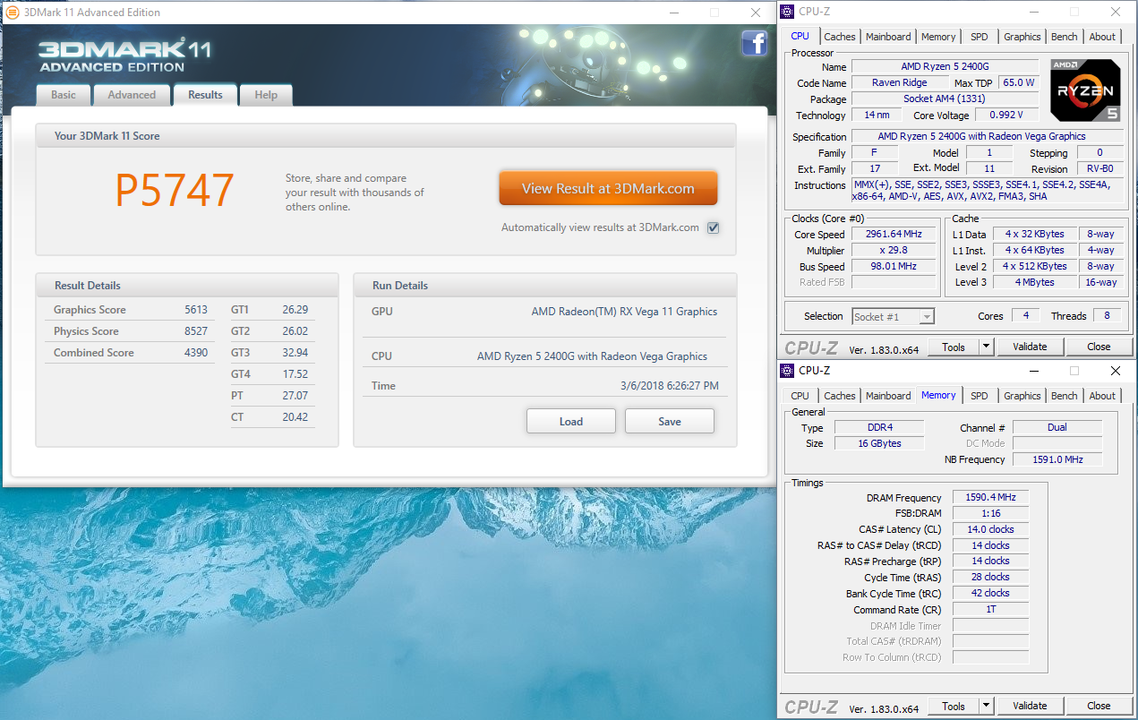Screen dimensions: 1138x720
Task: Click the P5747 score value
Action: (x=175, y=190)
